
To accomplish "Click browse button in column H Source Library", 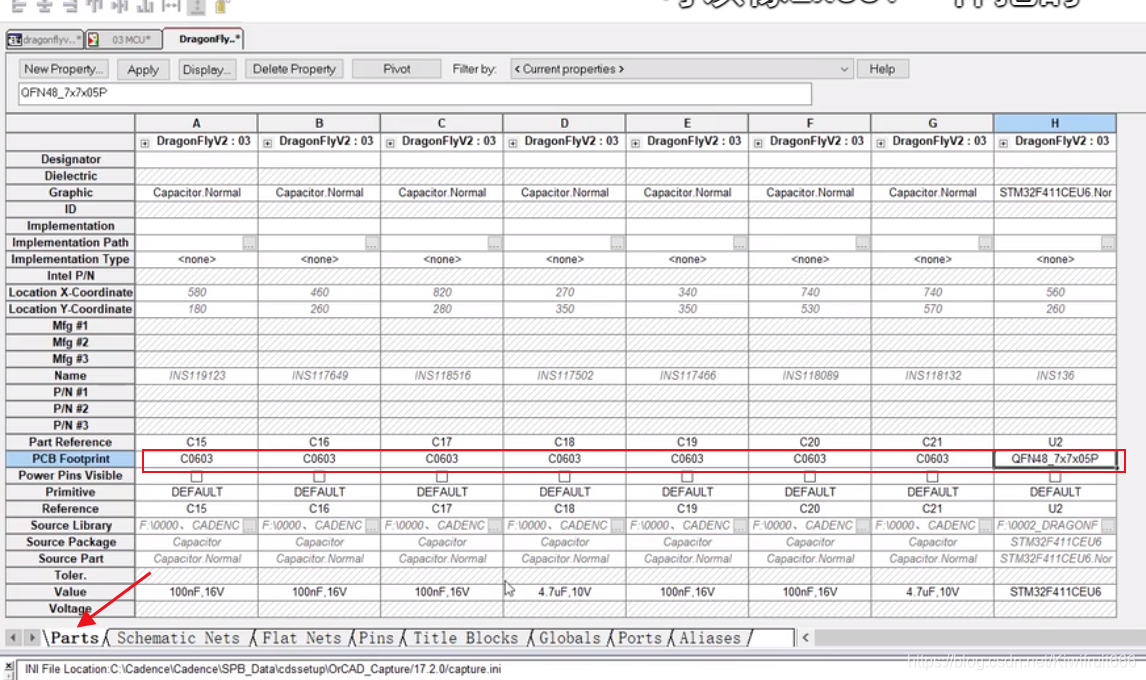I will (1109, 526).
